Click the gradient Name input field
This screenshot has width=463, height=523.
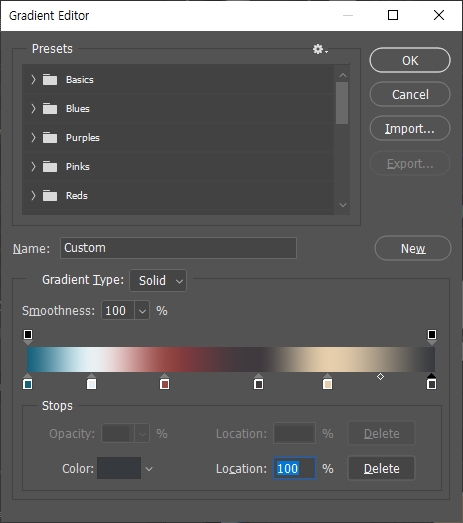[x=178, y=248]
